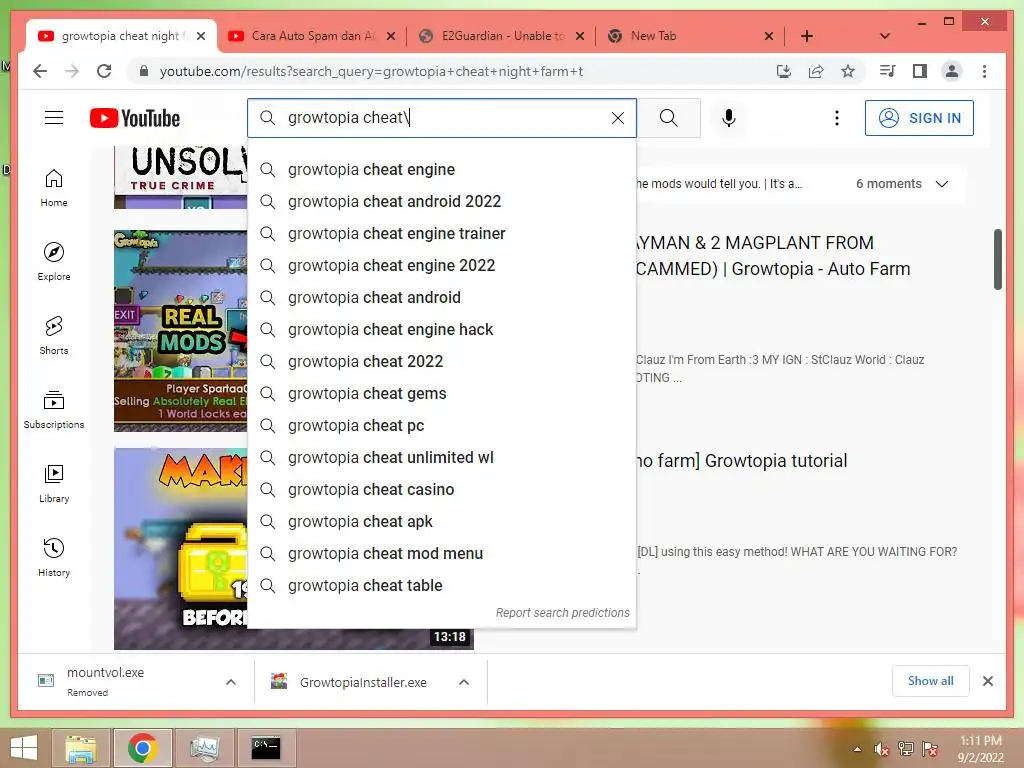This screenshot has width=1024, height=768.
Task: Select suggestion growtopia cheat table
Action: (x=441, y=586)
